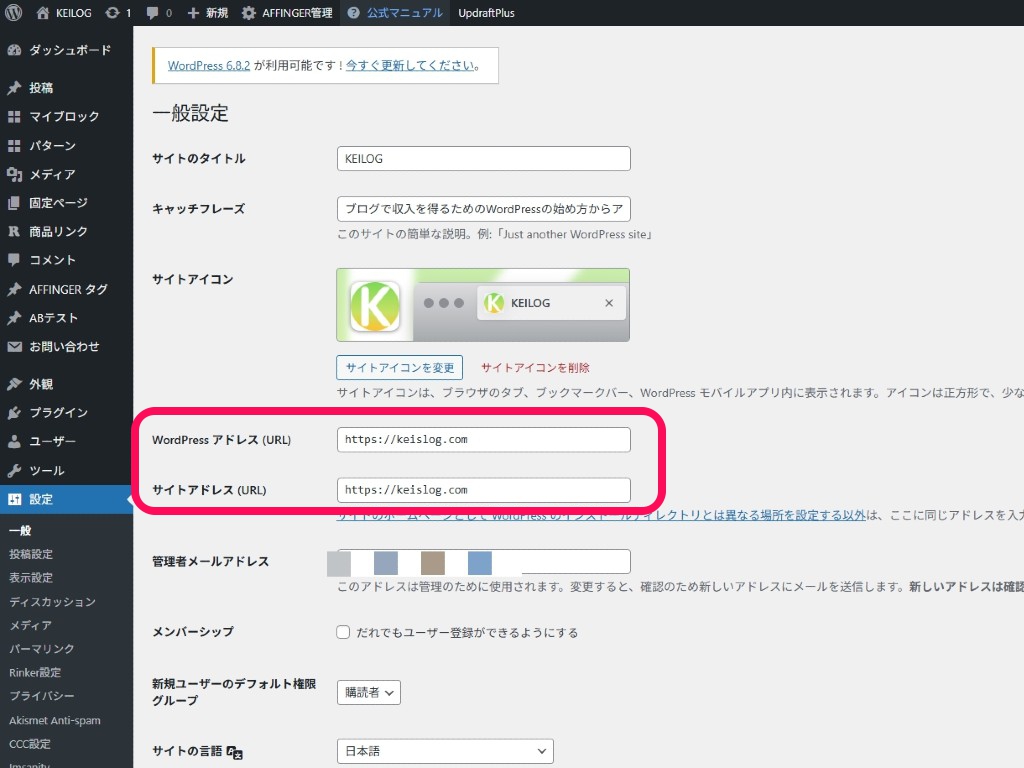Open UpdraftPlus in the admin bar
The height and width of the screenshot is (768, 1024).
tap(486, 12)
